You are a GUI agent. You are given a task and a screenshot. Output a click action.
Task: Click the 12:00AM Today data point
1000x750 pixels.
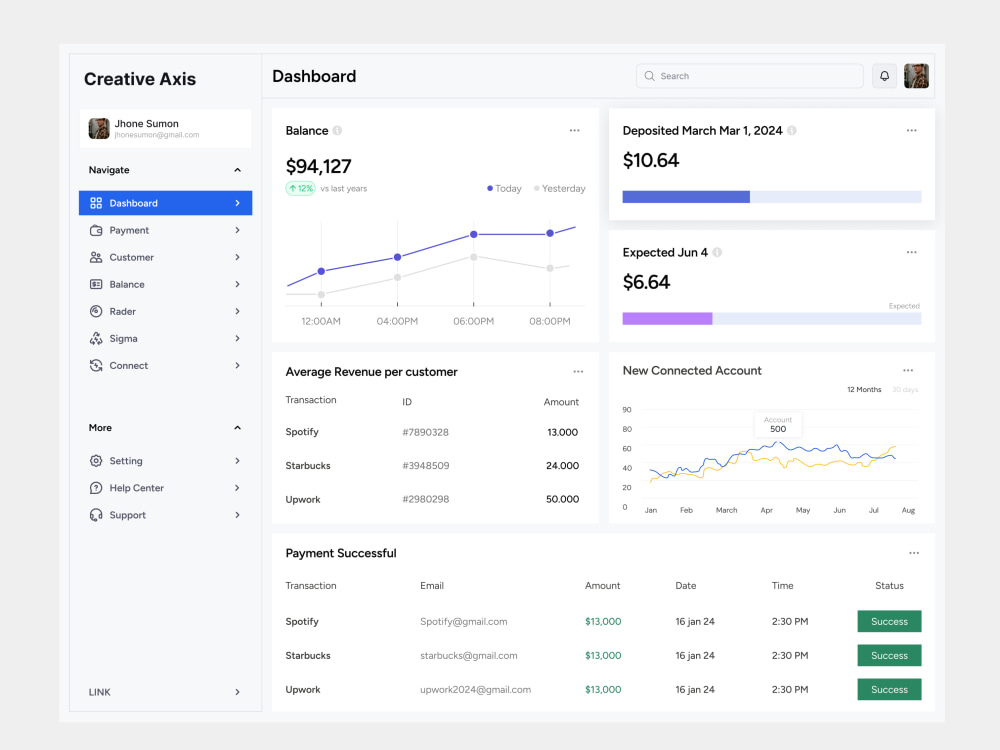pos(321,272)
